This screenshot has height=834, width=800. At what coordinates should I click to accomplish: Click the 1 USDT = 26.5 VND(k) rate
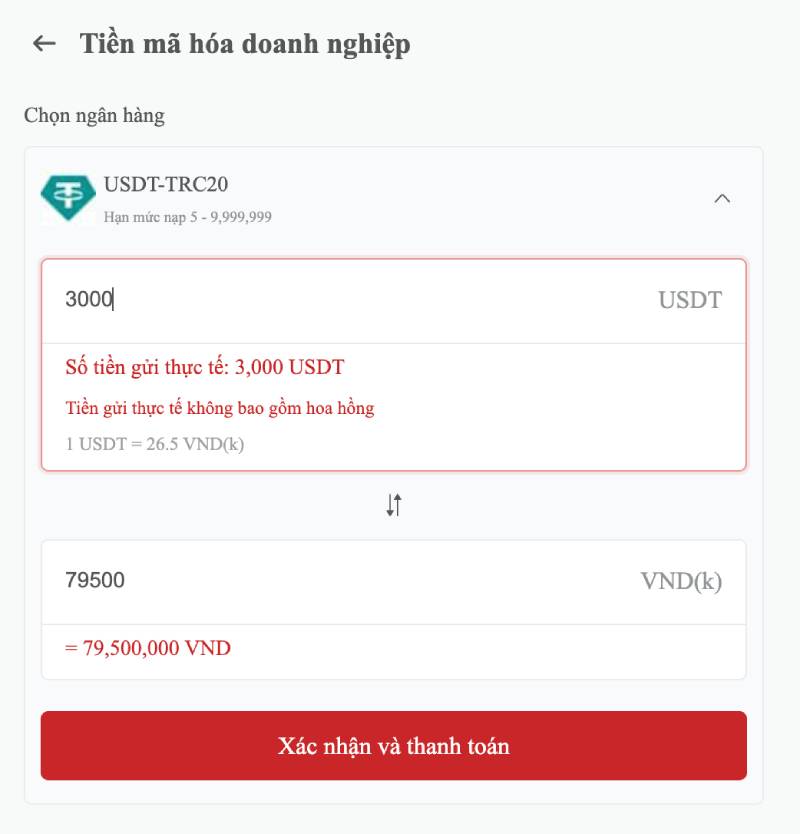tap(155, 443)
